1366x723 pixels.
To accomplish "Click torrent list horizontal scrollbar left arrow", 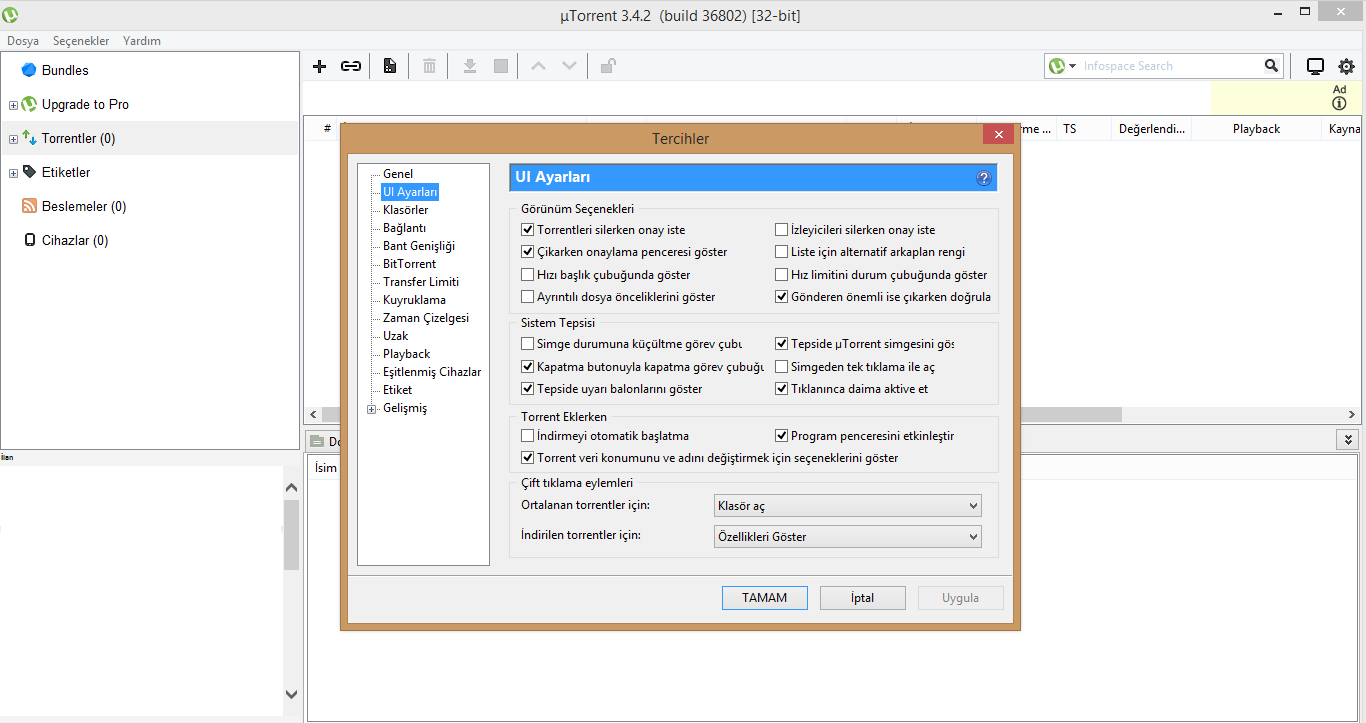I will coord(313,414).
